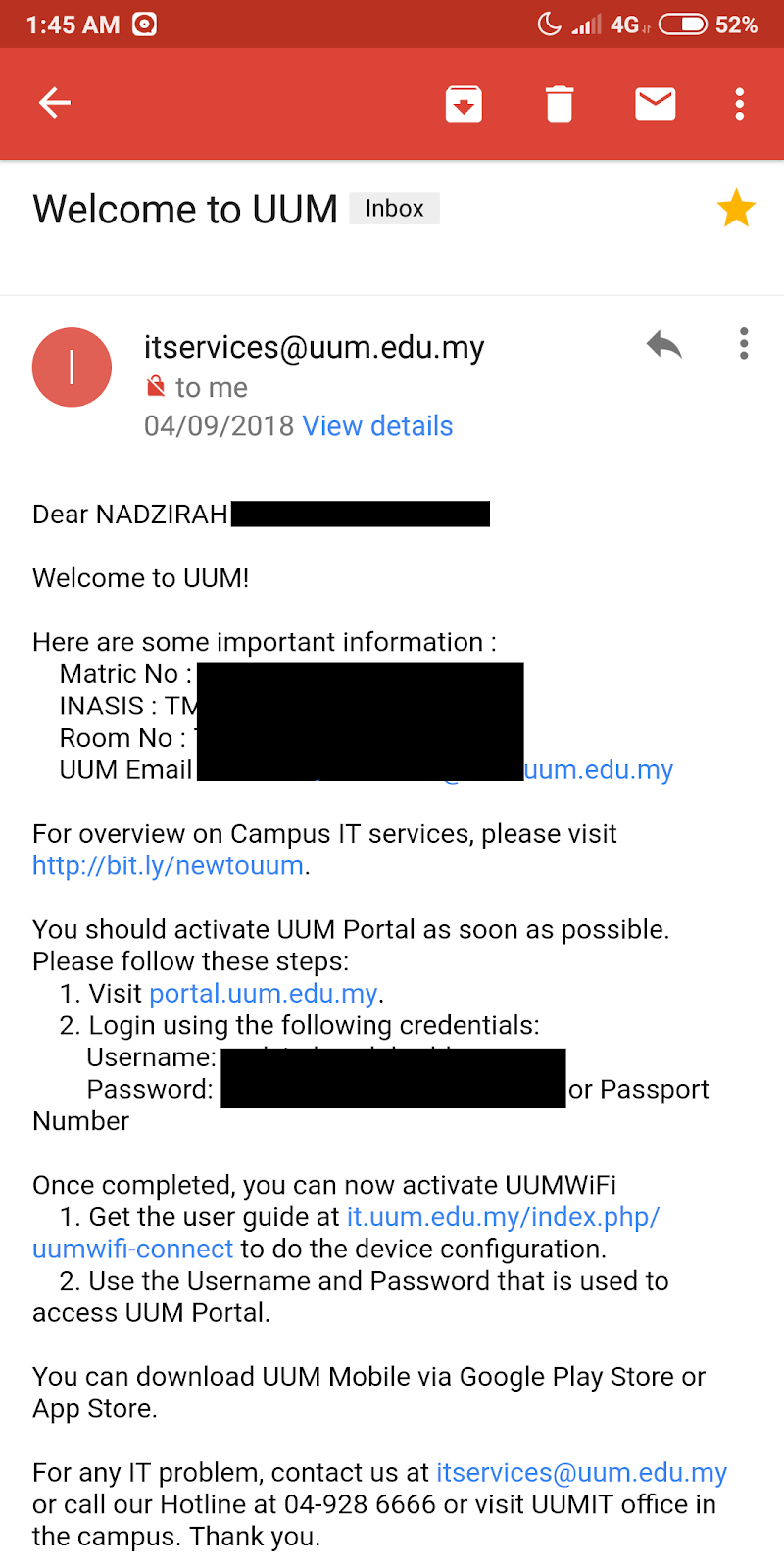Tap the back arrow to the inbox

pyautogui.click(x=55, y=103)
